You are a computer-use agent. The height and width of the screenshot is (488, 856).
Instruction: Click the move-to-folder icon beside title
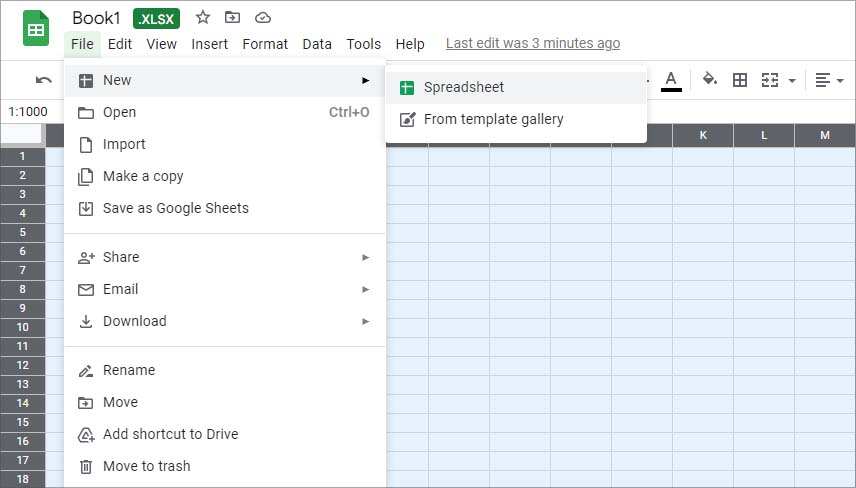pyautogui.click(x=233, y=17)
